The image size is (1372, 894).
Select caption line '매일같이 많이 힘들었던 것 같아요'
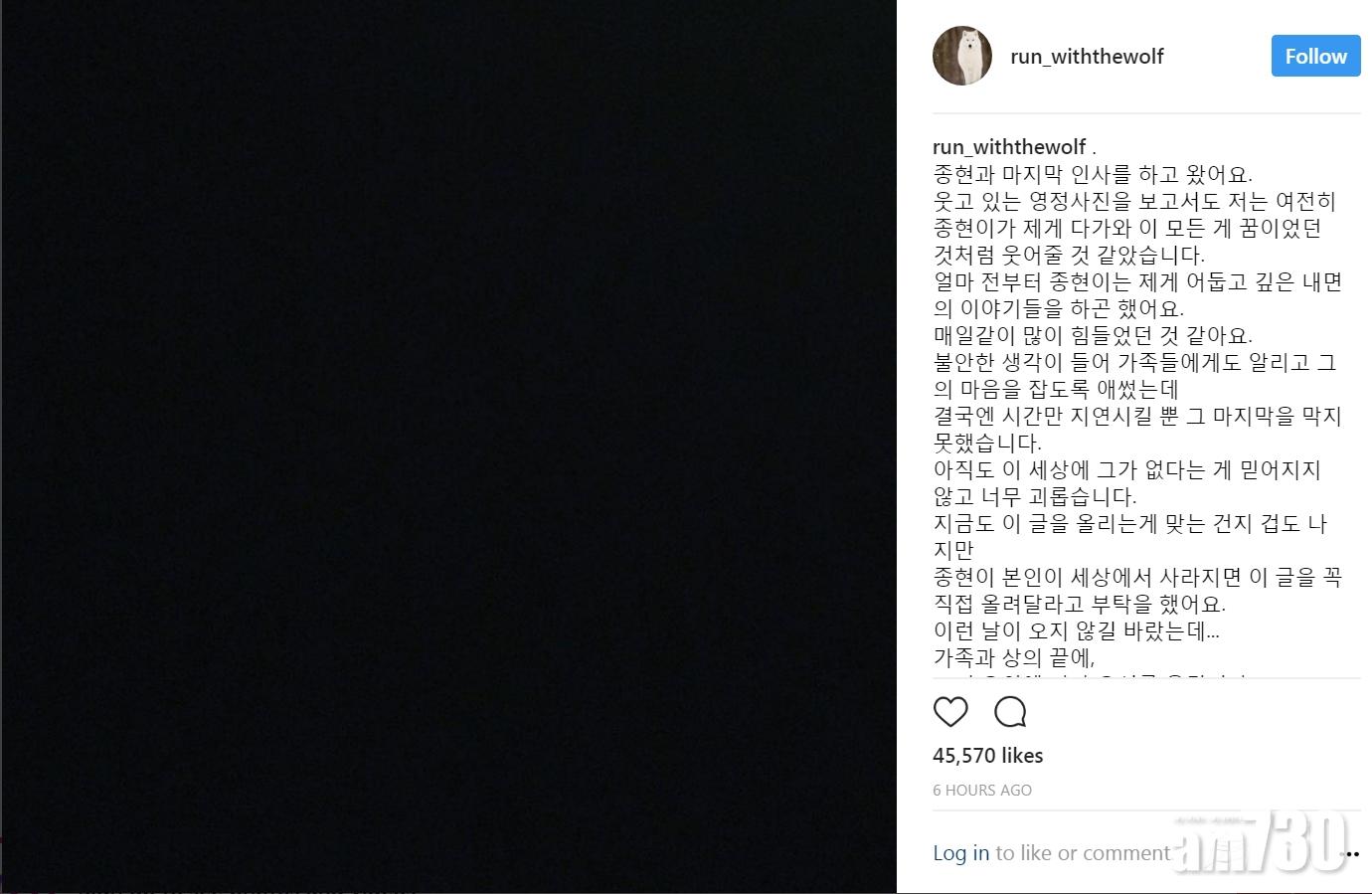(1093, 336)
